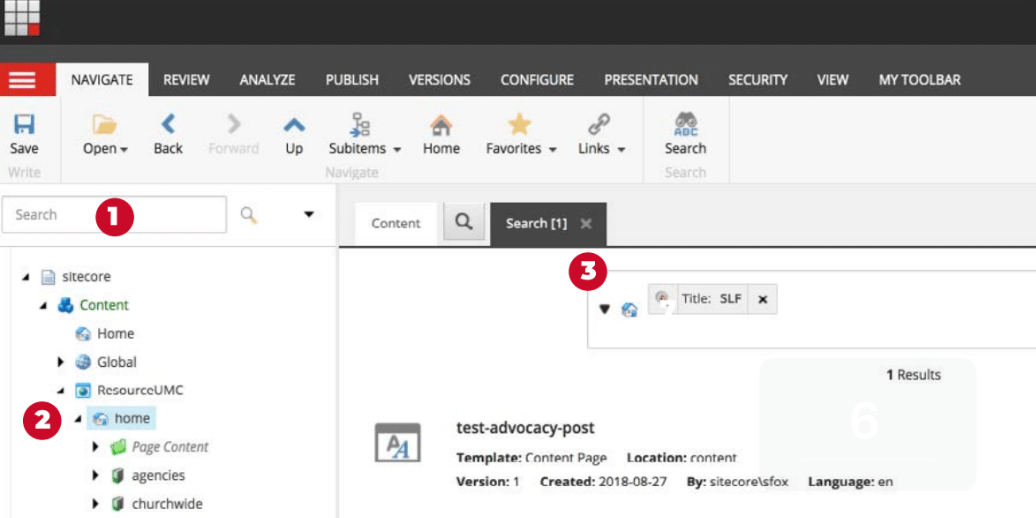
Task: Click the ResourceUMC site icon
Action: 83,390
